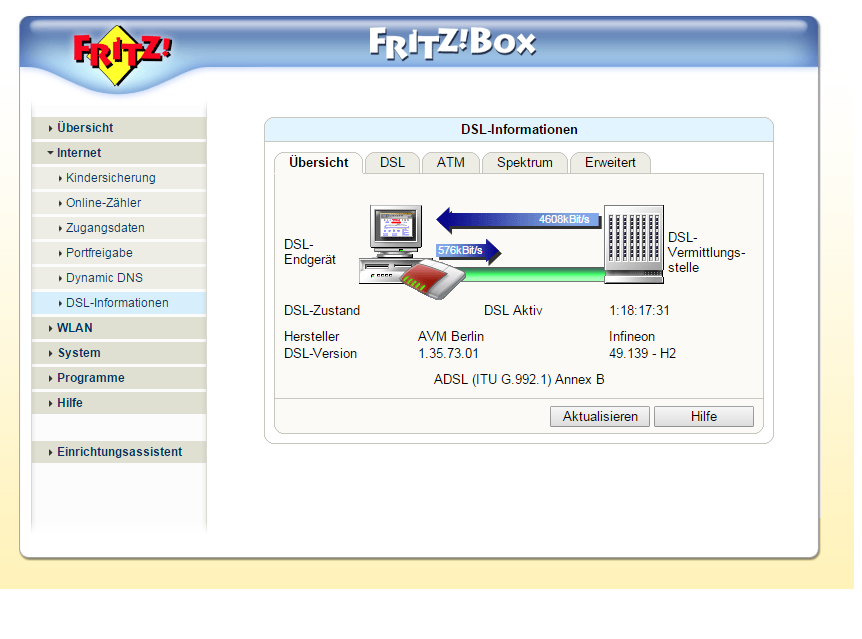The width and height of the screenshot is (862, 639).
Task: Click the DSL-Vermittlungsstelle server rack image
Action: pyautogui.click(x=634, y=244)
